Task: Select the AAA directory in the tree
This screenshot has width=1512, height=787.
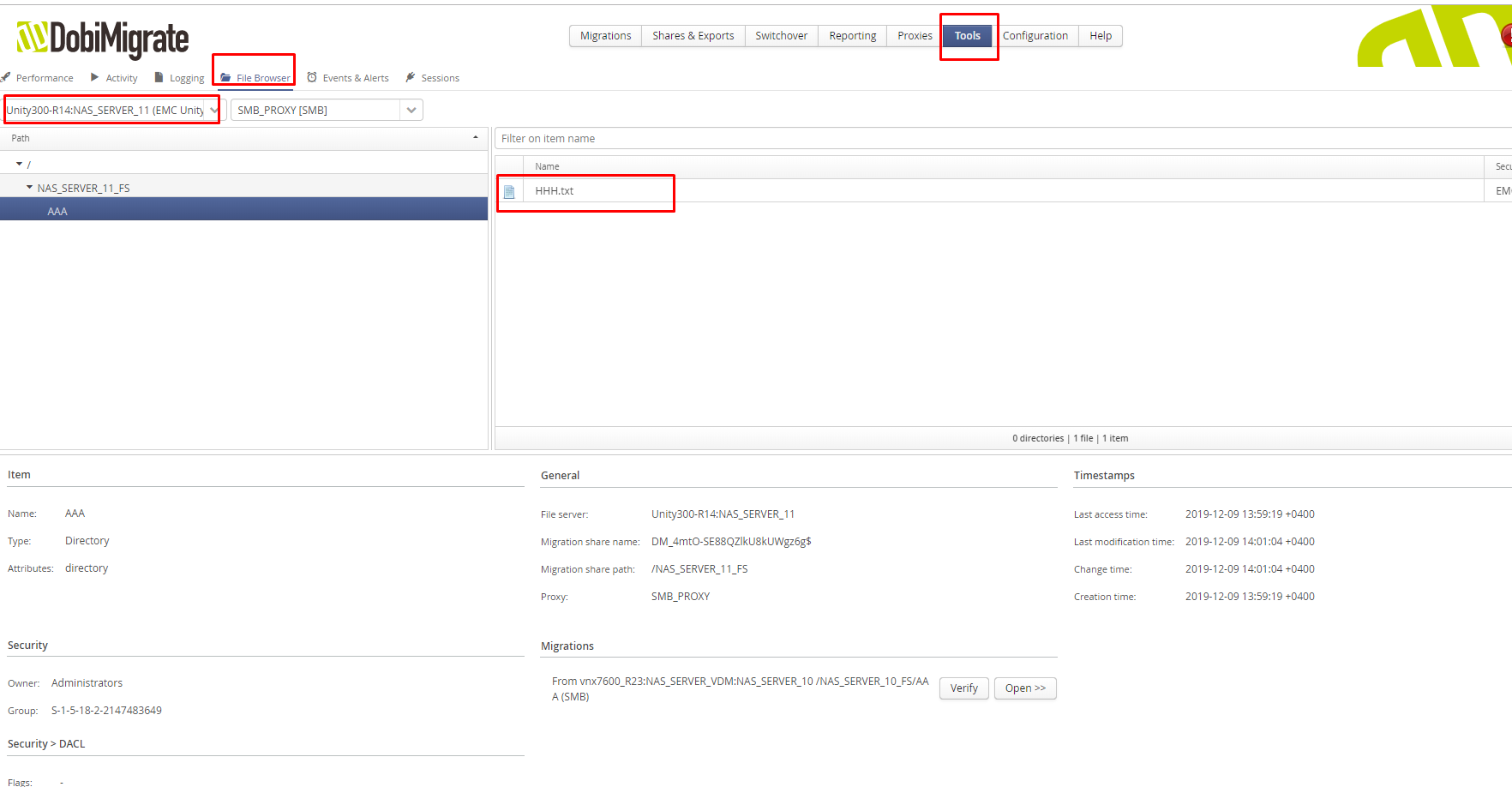Action: (57, 210)
